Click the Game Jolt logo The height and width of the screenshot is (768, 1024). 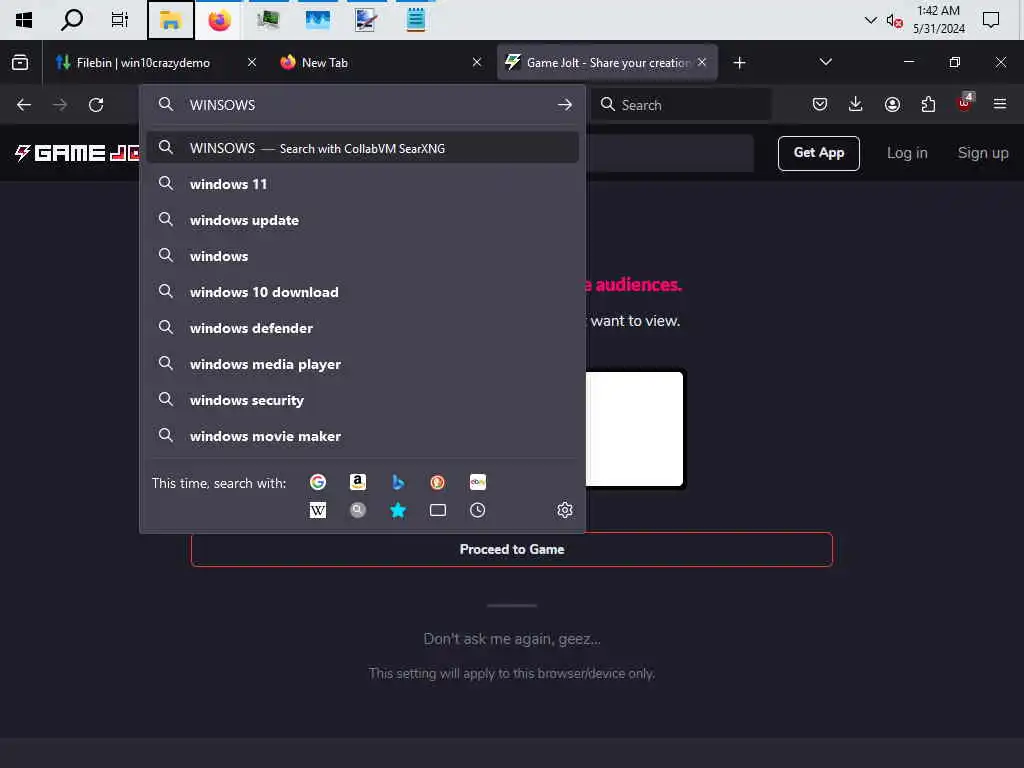(77, 153)
